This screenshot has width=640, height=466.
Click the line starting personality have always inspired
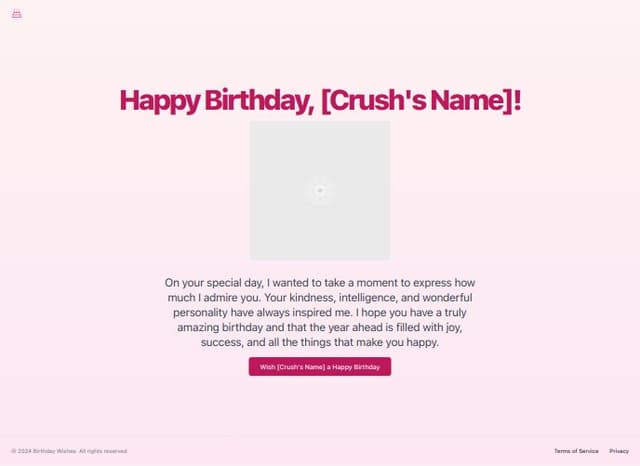pos(320,313)
